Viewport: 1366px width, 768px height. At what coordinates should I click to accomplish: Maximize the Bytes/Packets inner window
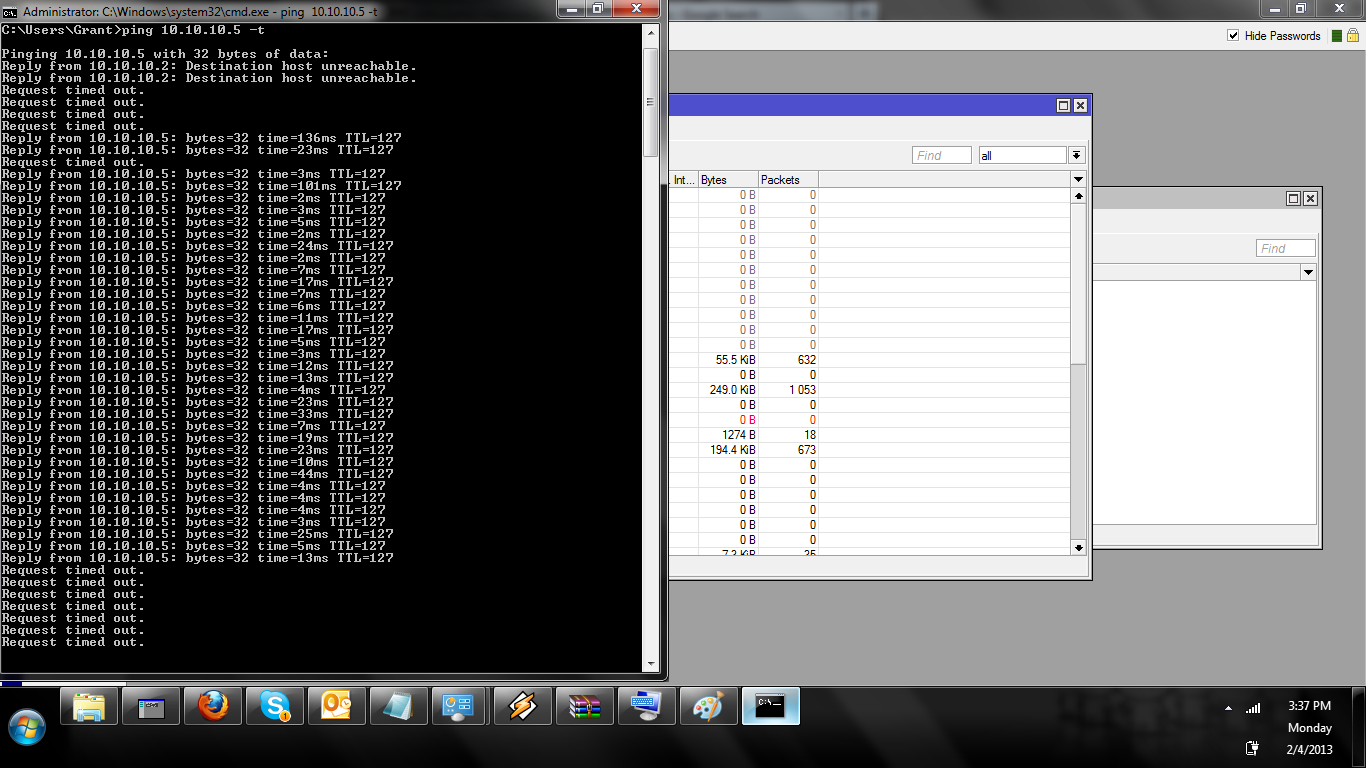pyautogui.click(x=1064, y=106)
